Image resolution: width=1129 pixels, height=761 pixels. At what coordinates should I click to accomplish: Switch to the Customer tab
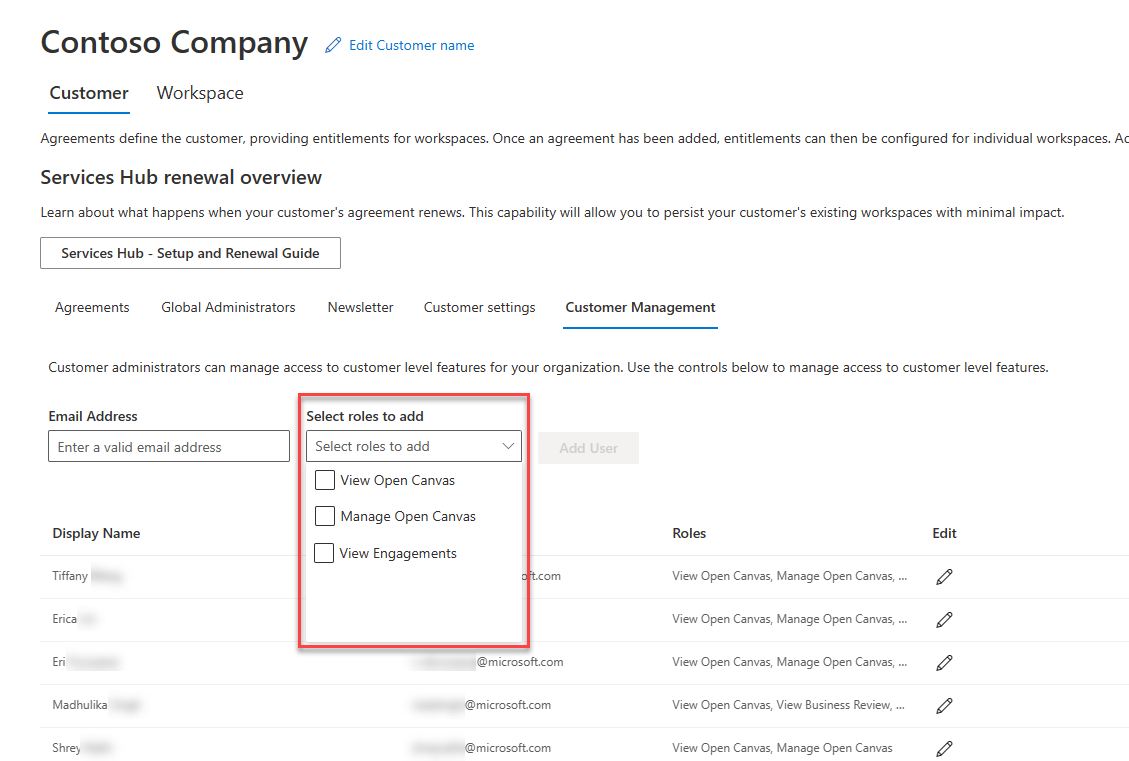[x=89, y=93]
